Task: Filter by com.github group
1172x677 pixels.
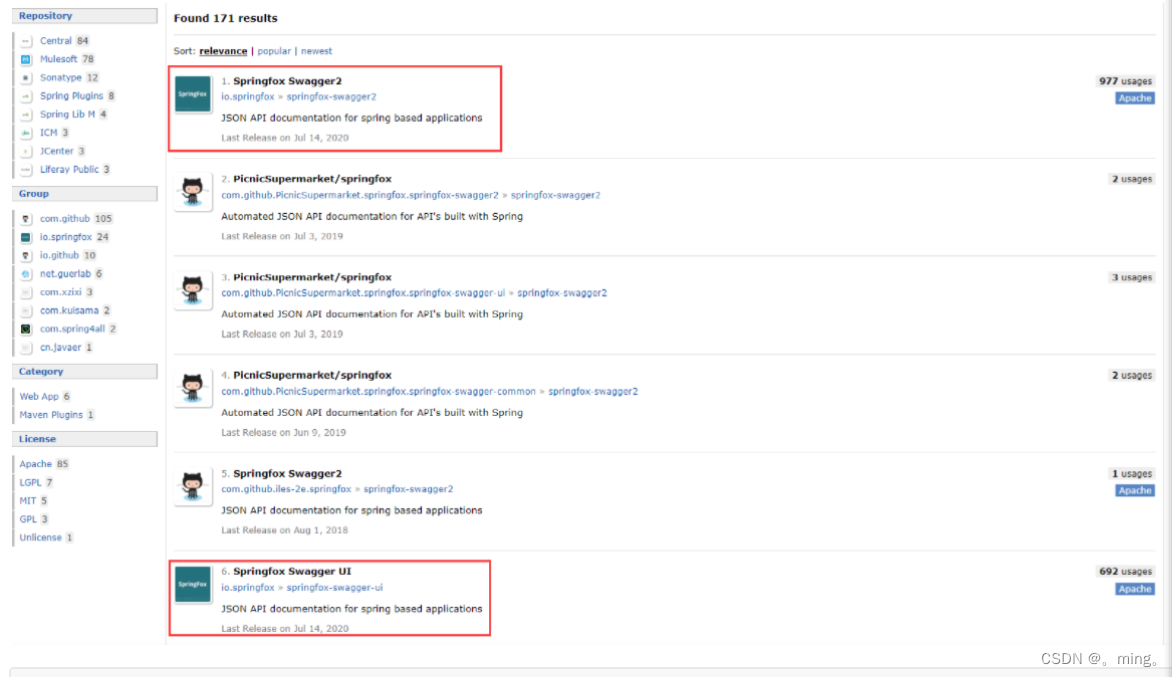Action: pos(65,219)
